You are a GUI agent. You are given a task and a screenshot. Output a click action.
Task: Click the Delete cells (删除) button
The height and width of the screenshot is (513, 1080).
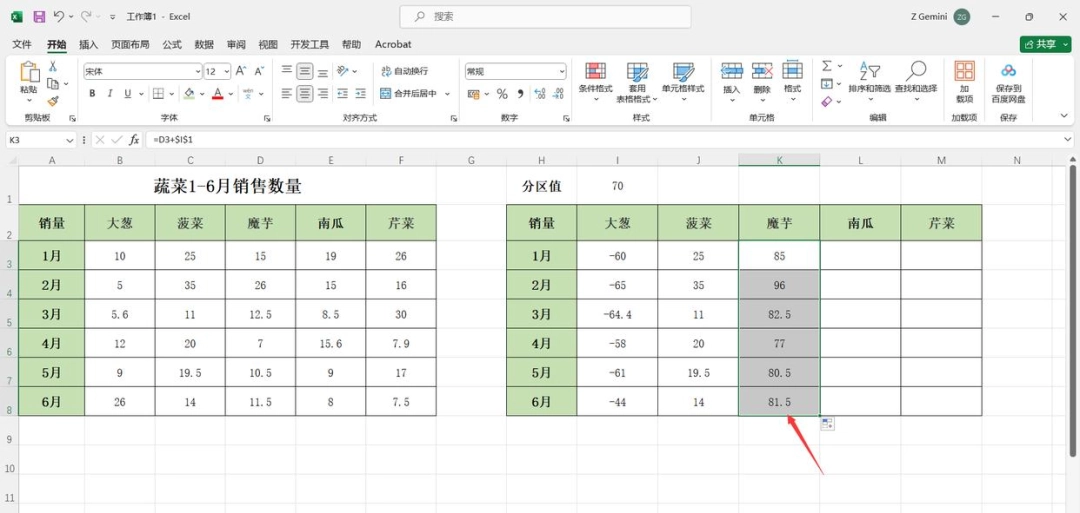762,82
